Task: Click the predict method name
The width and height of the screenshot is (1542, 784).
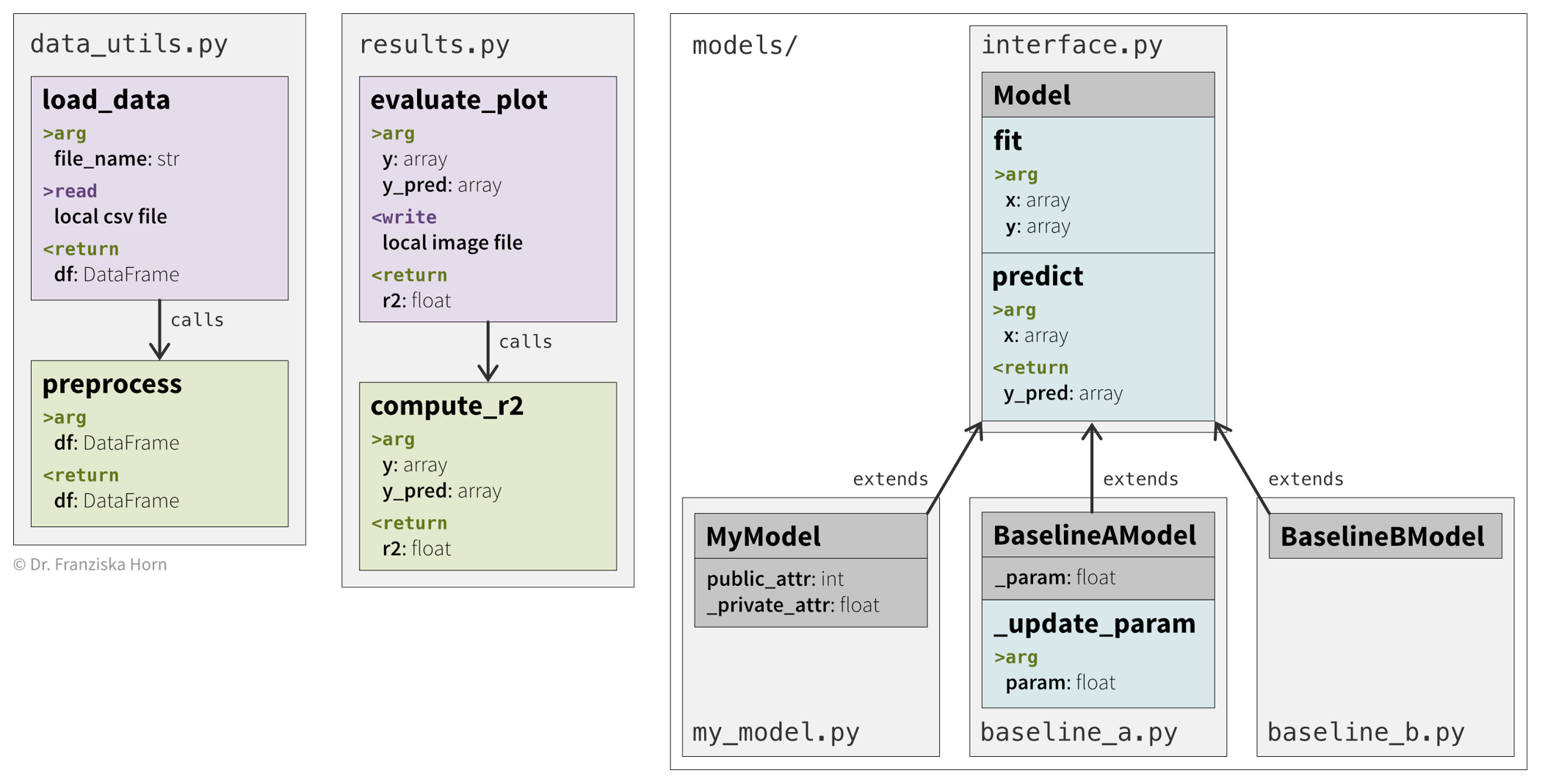Action: click(x=1038, y=276)
